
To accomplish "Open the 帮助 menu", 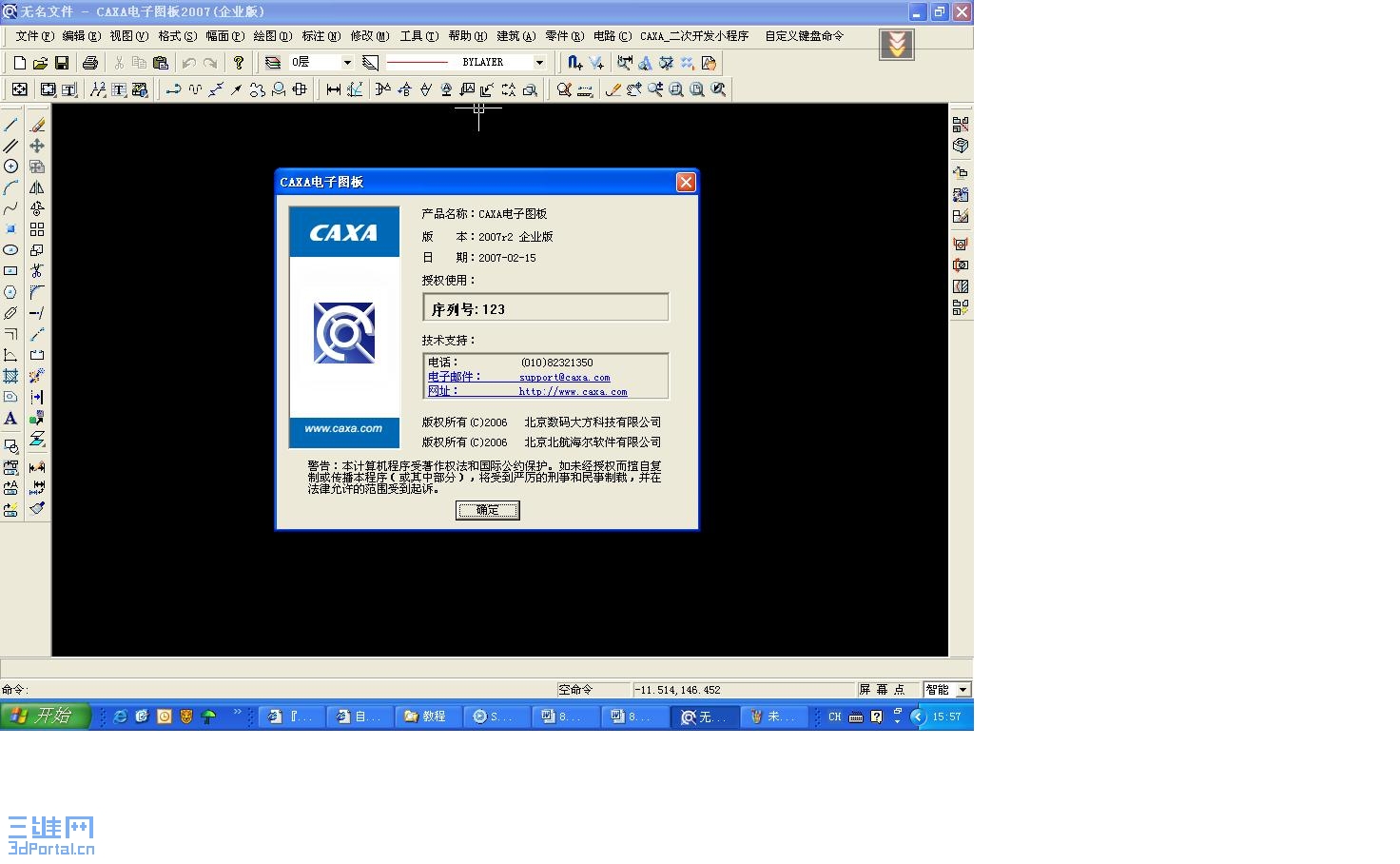I will pyautogui.click(x=467, y=36).
